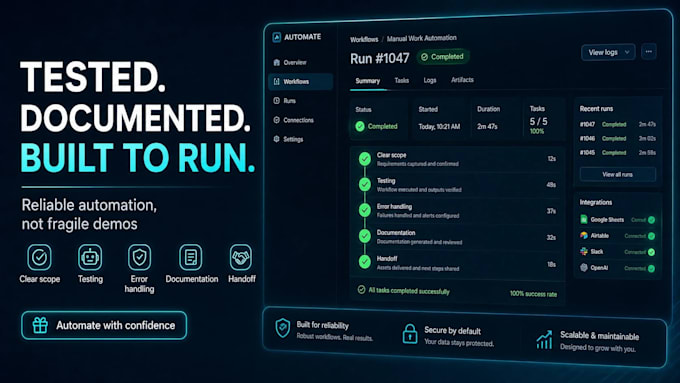Click the Started value Today, 10:21 AM
Screen dimensions: 680x383
coord(439,127)
